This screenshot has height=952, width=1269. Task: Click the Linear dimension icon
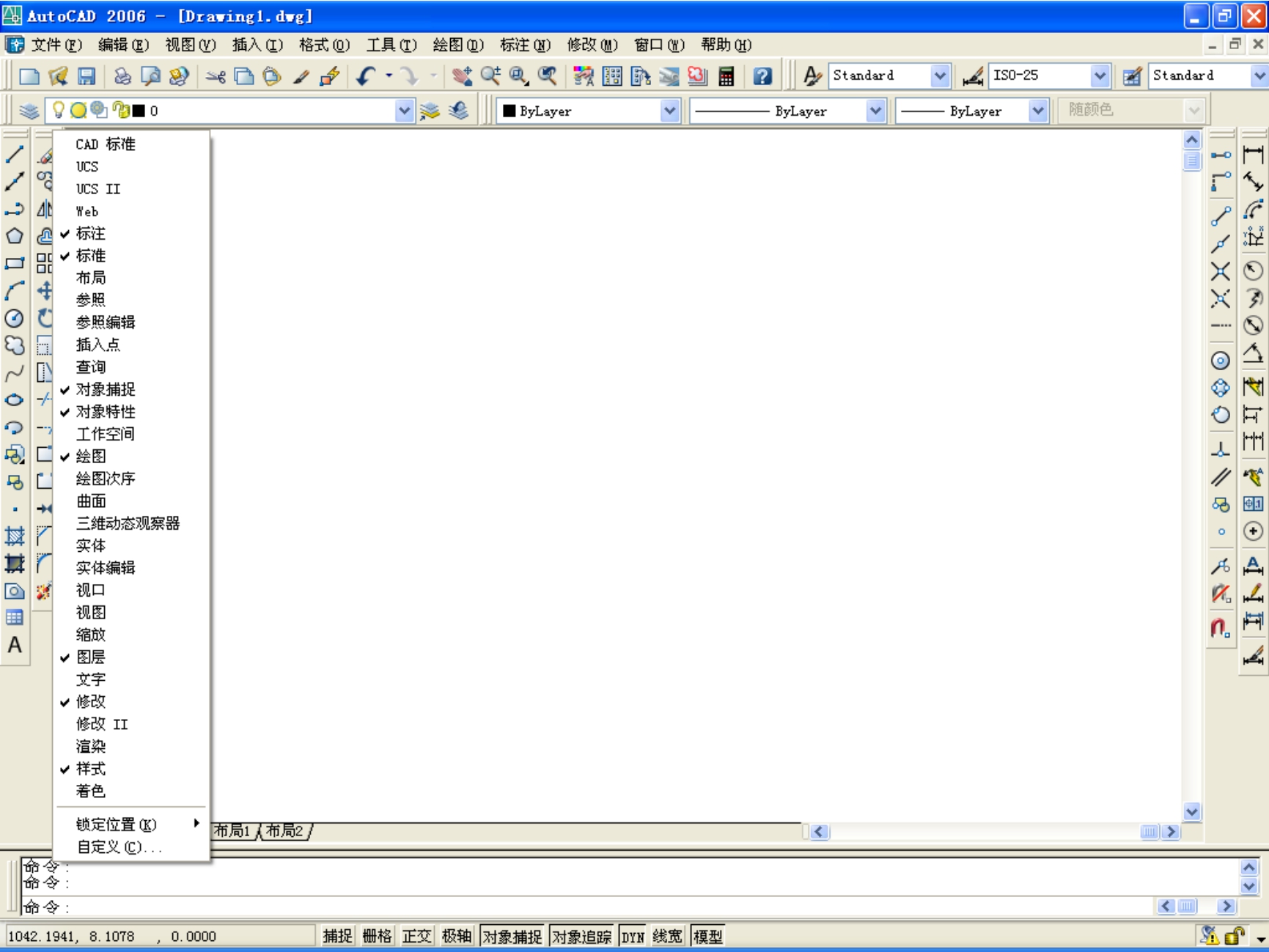tap(1254, 155)
